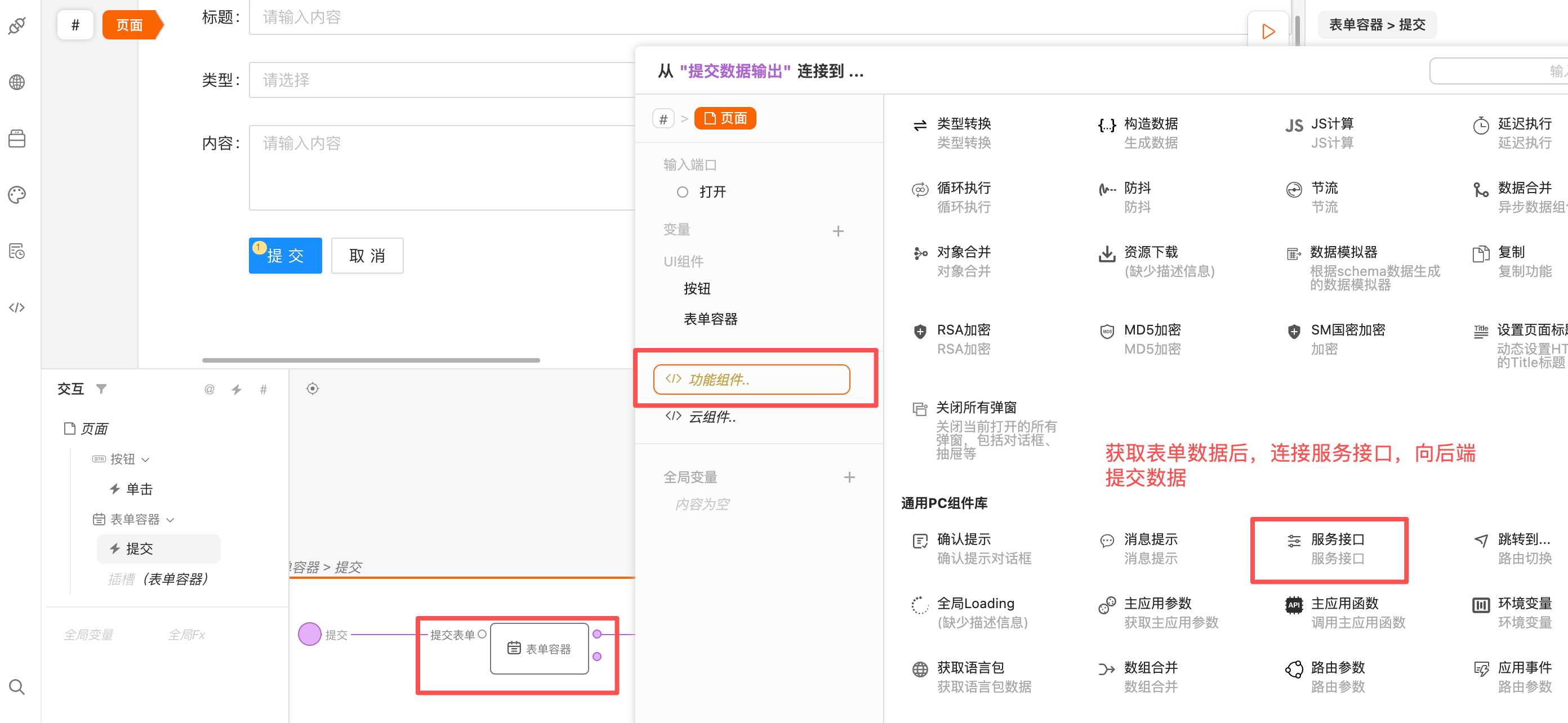Click the lightning event filter icon

tap(237, 390)
